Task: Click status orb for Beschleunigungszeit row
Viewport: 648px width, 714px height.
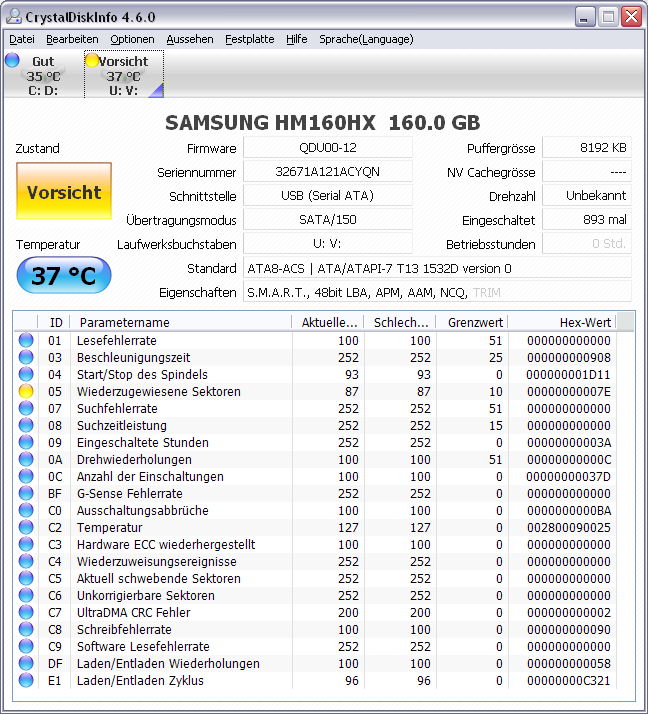Action: point(26,357)
